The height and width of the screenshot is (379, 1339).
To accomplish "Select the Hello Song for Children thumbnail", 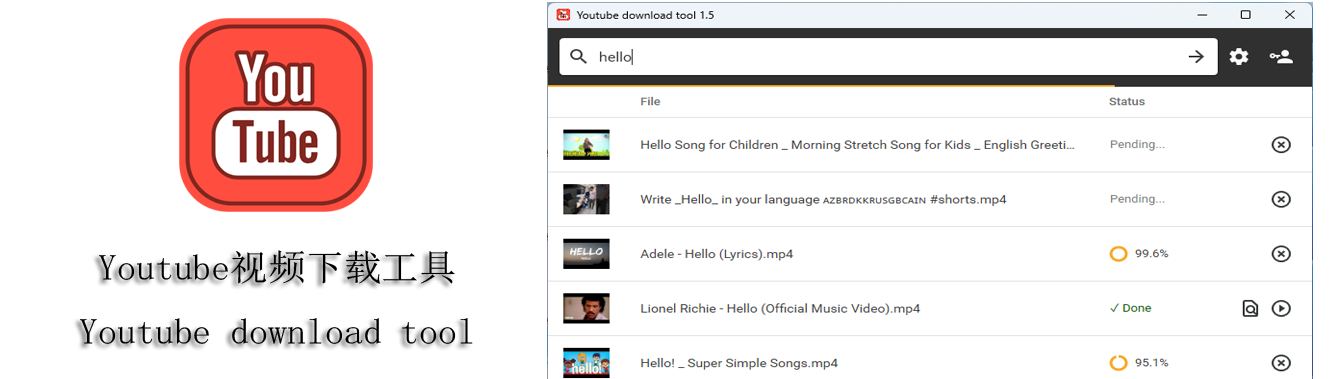I will coord(586,145).
